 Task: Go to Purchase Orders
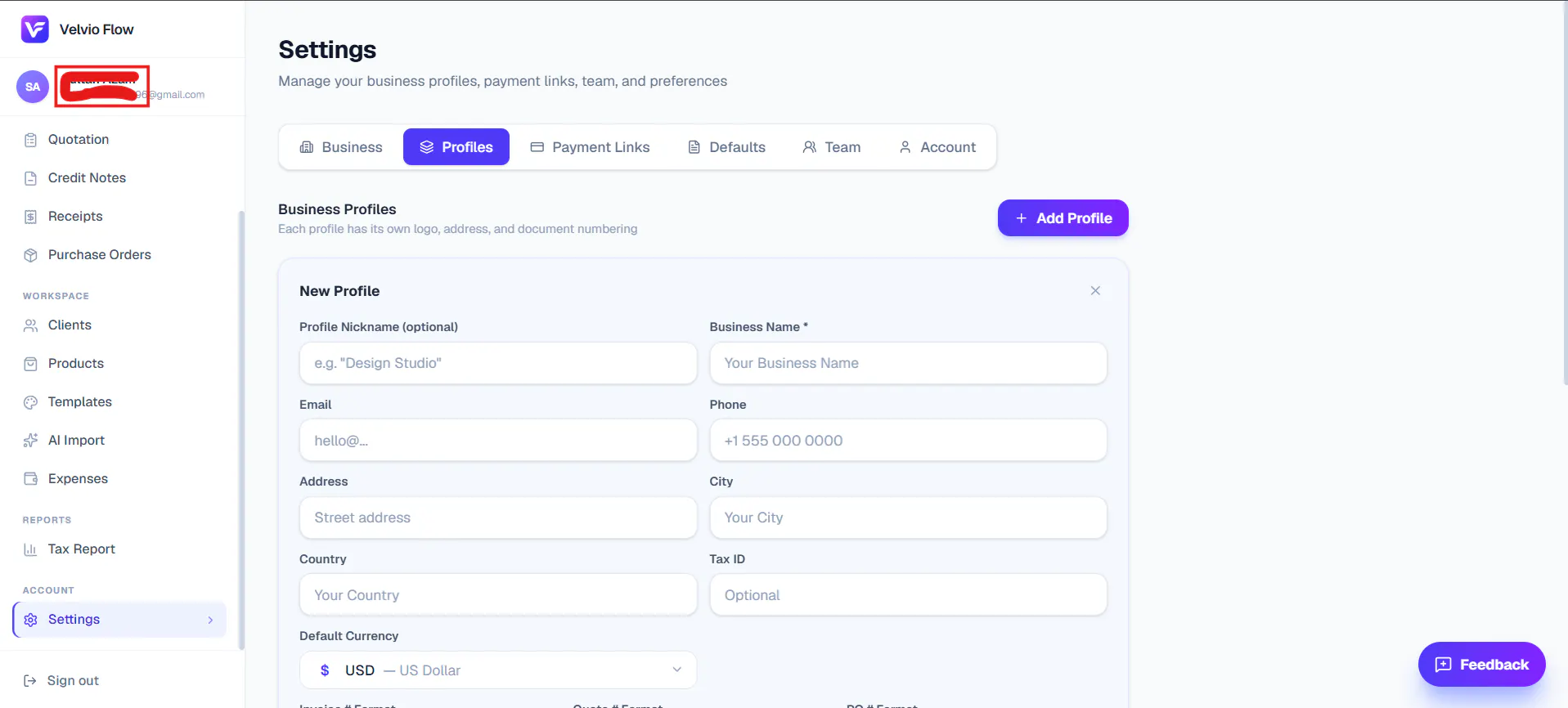(119, 255)
